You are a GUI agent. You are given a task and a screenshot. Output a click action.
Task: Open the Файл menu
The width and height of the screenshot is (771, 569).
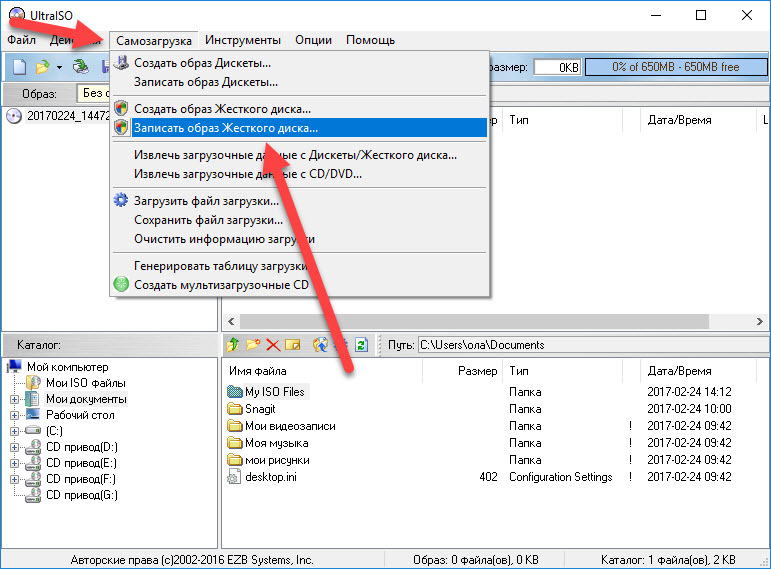[x=21, y=40]
